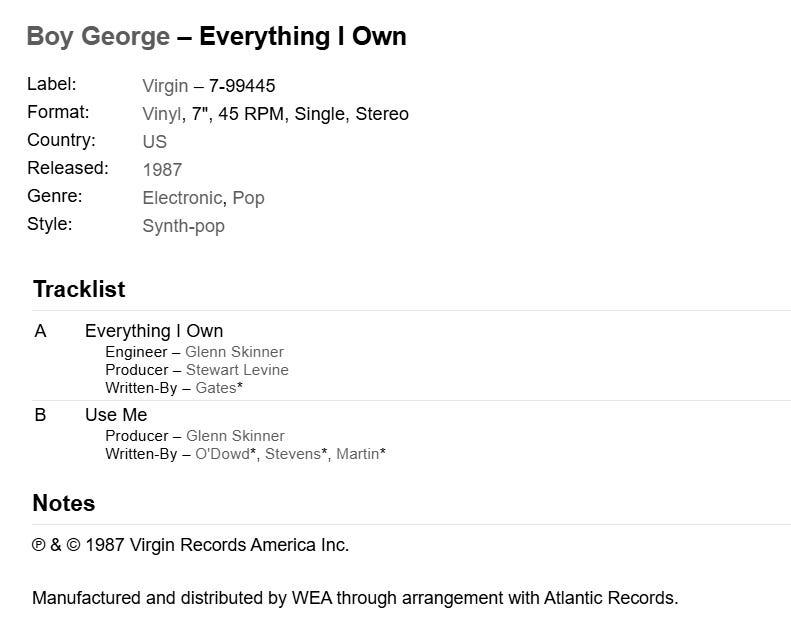Open producer Stewart Levine link
Screen dimensions: 791x626
(237, 370)
